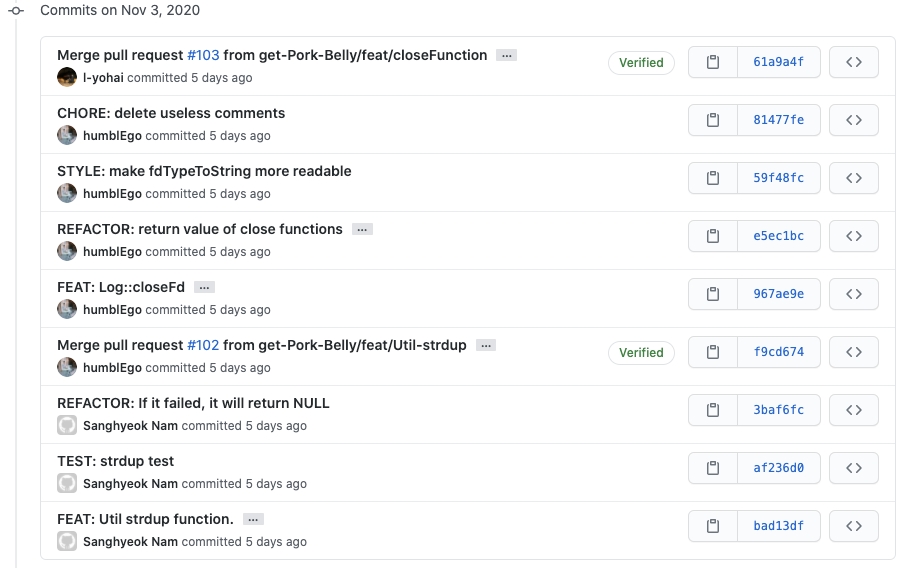This screenshot has height=572, width=904.
Task: Open "TEST: strdup test" commit
Action: (x=115, y=461)
